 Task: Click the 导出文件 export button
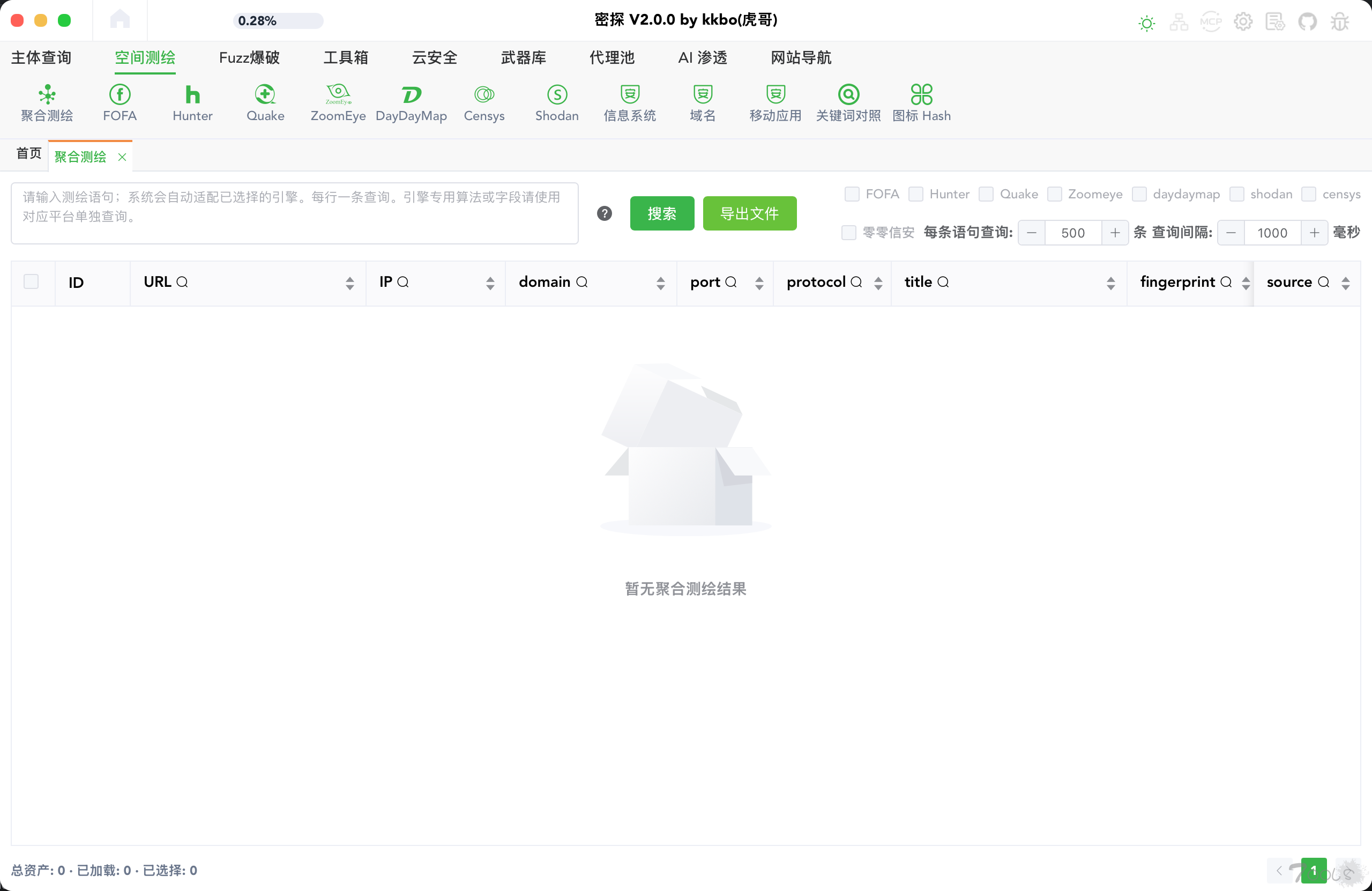coord(749,213)
